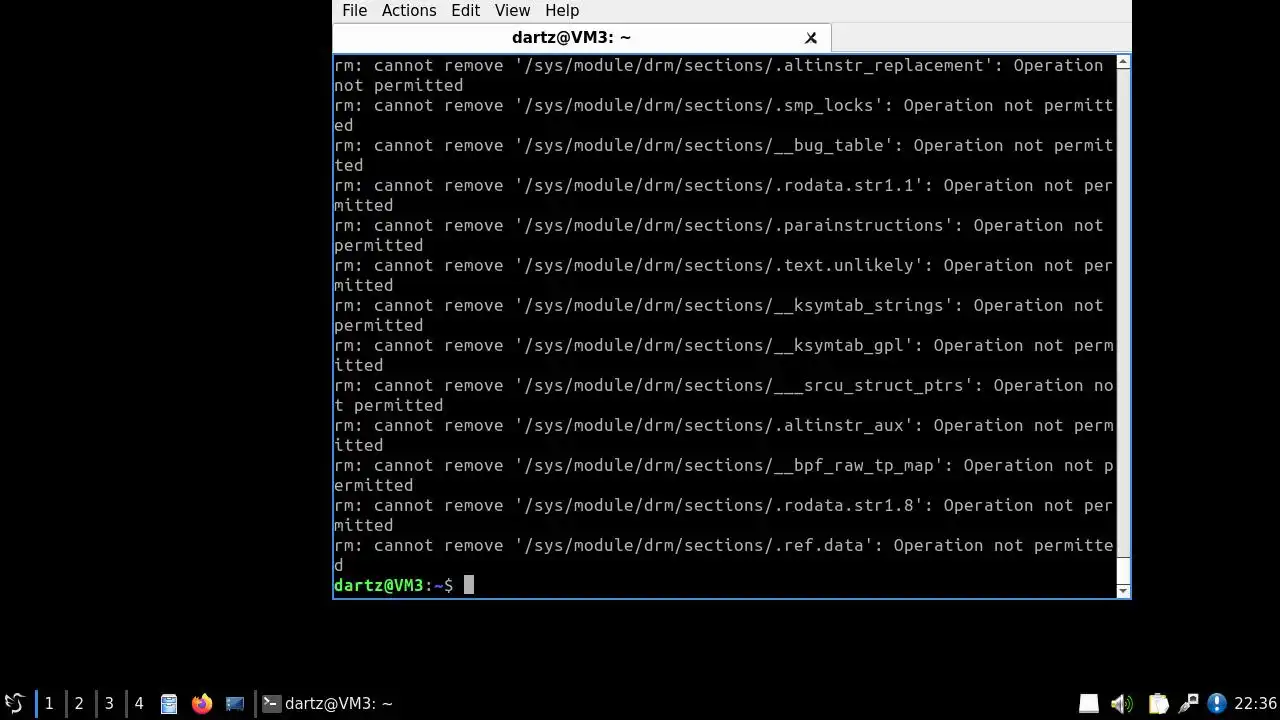Open the removable media tray icon

pyautogui.click(x=1089, y=703)
